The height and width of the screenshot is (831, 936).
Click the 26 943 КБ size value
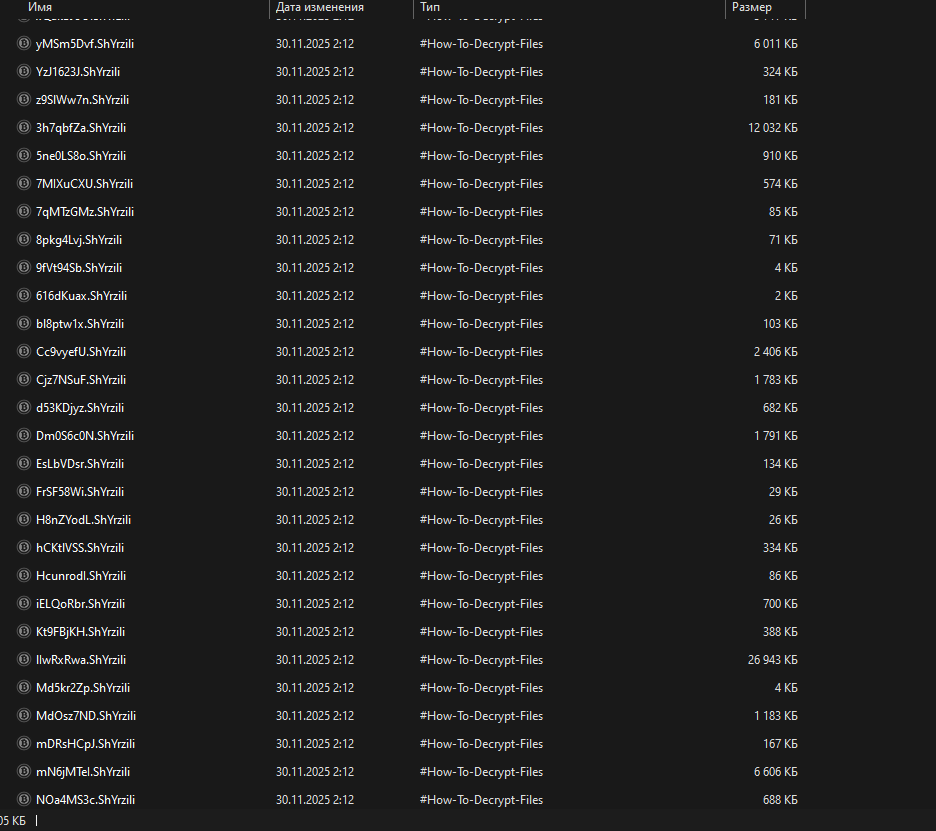tap(772, 660)
